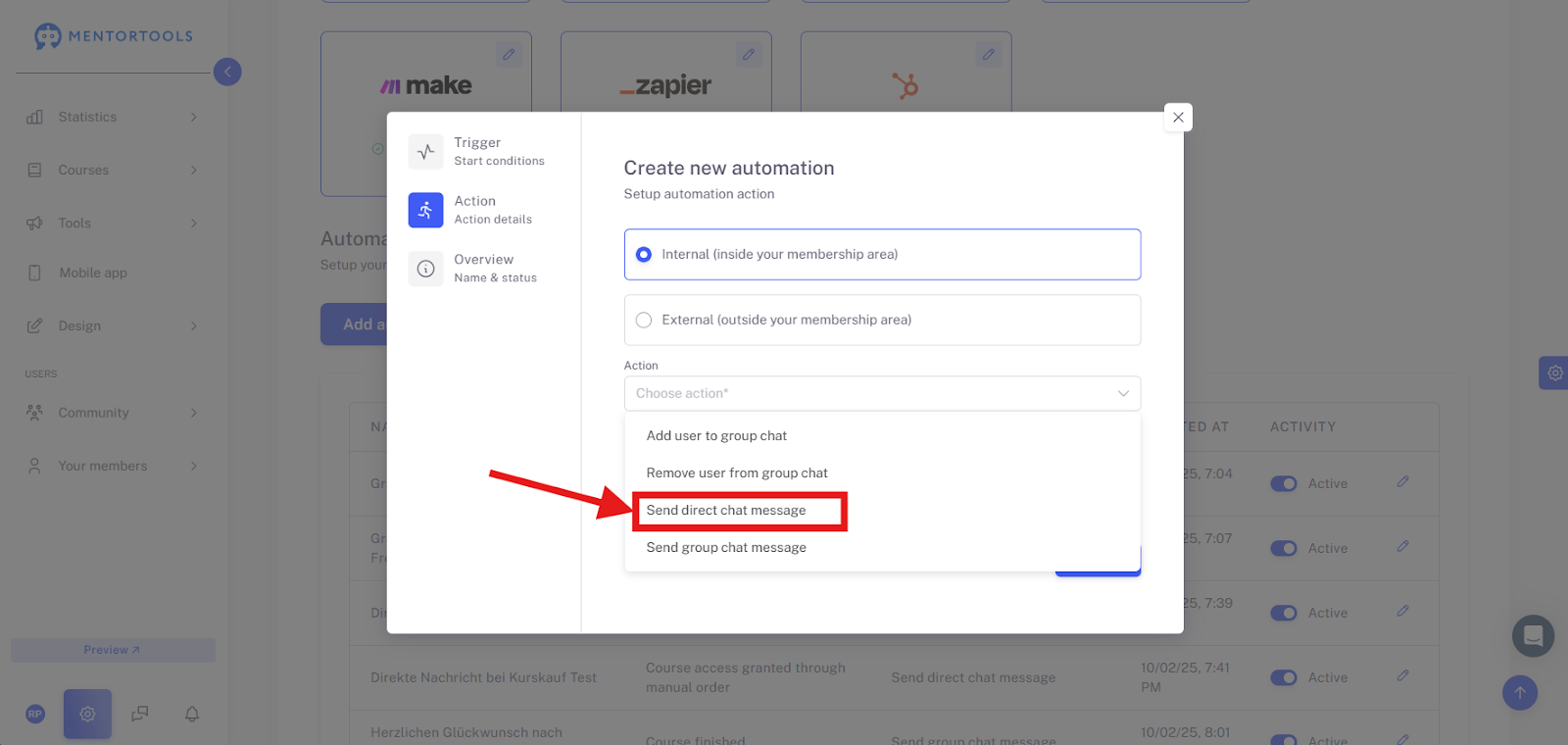Select Internal membership area radio option

pos(882,255)
